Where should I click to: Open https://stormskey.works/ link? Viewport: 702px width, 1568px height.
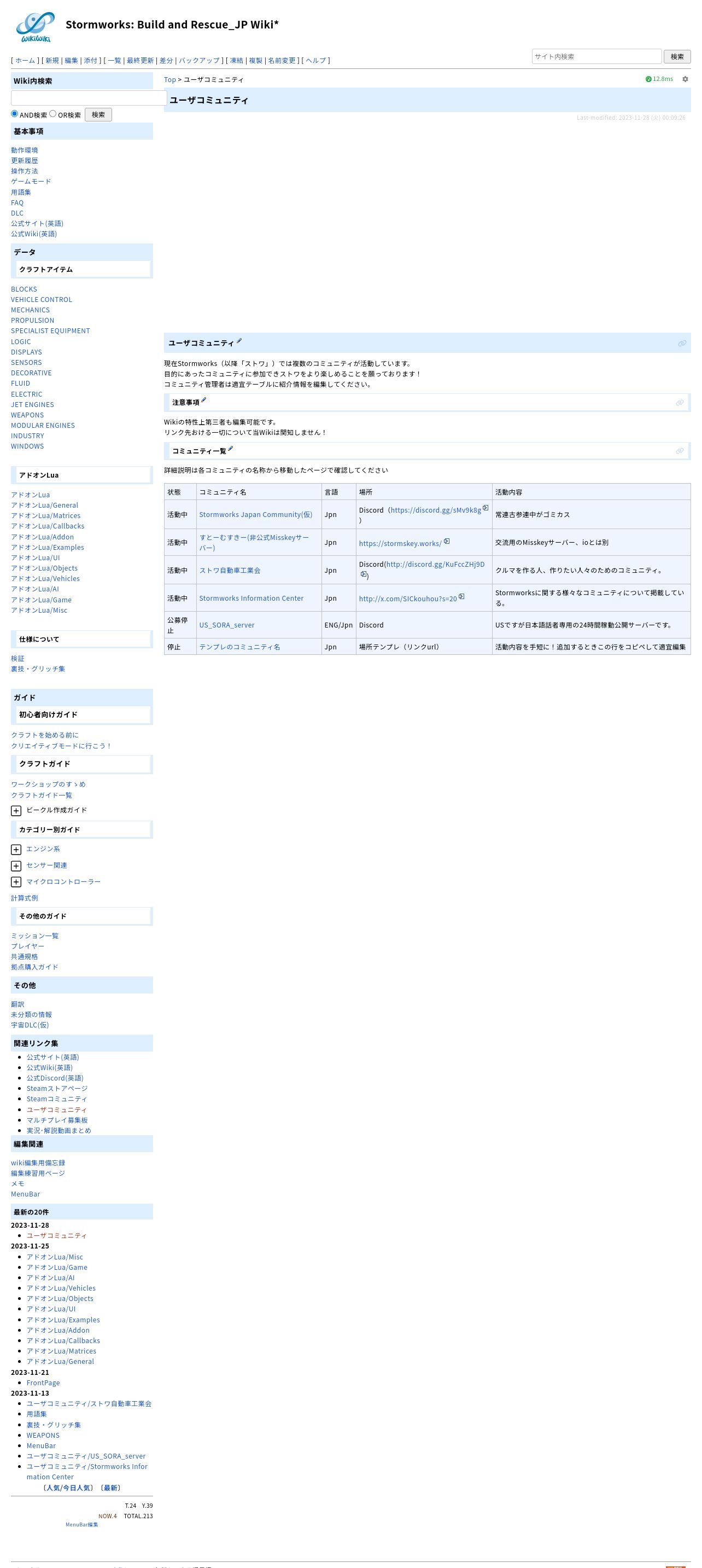pyautogui.click(x=400, y=544)
